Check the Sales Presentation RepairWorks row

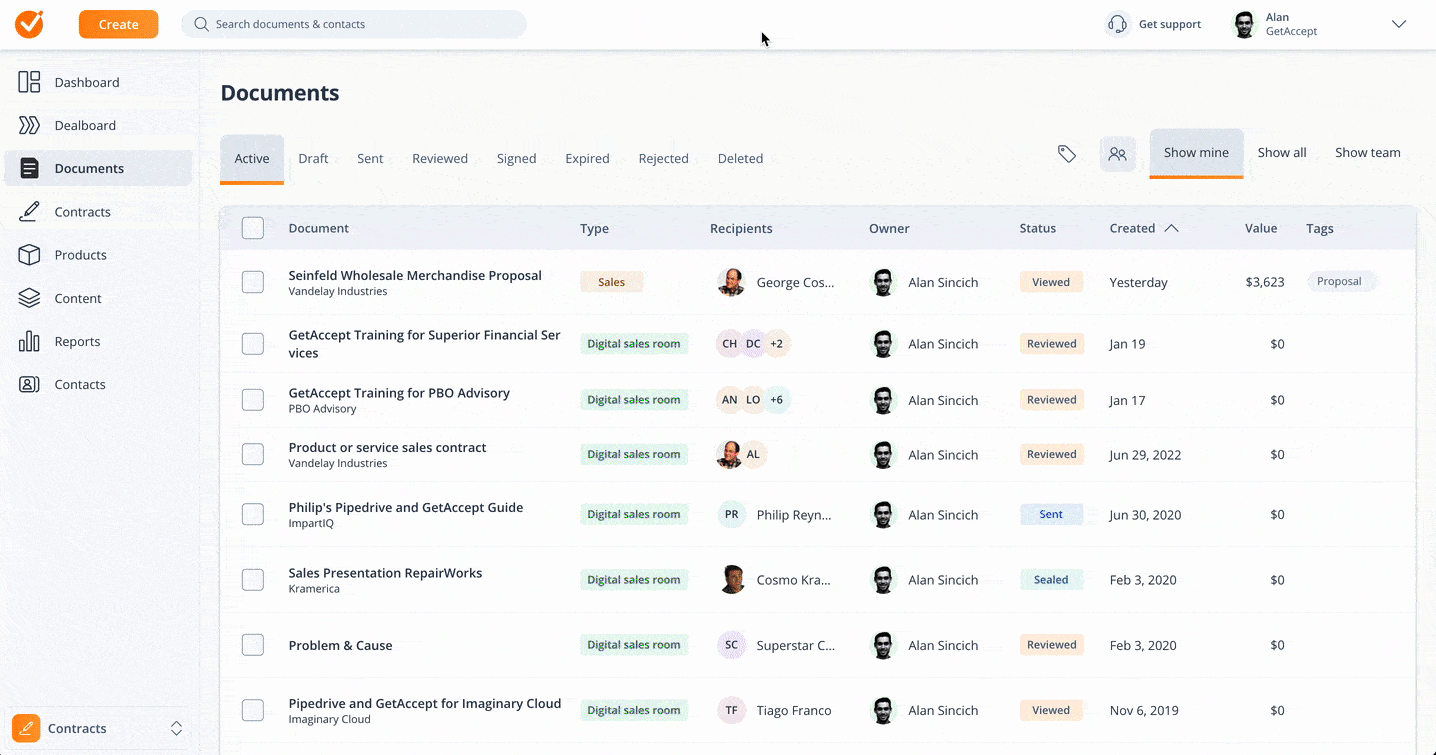pos(253,579)
